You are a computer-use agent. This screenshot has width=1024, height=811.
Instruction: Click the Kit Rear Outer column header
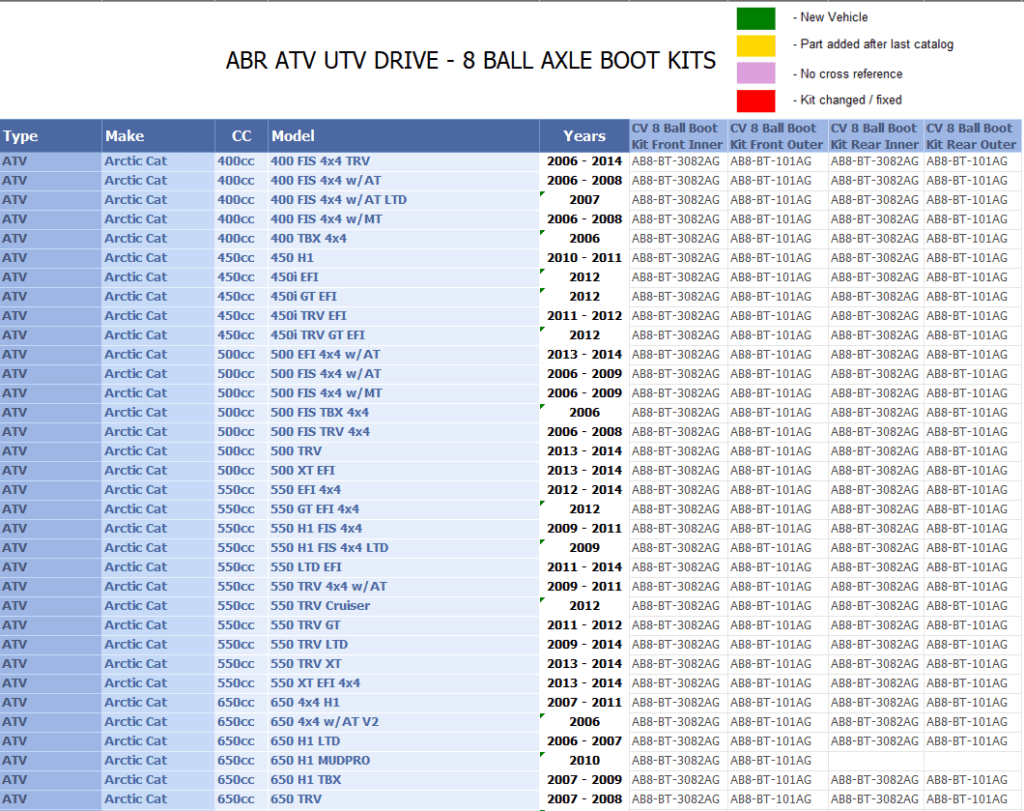tap(970, 136)
